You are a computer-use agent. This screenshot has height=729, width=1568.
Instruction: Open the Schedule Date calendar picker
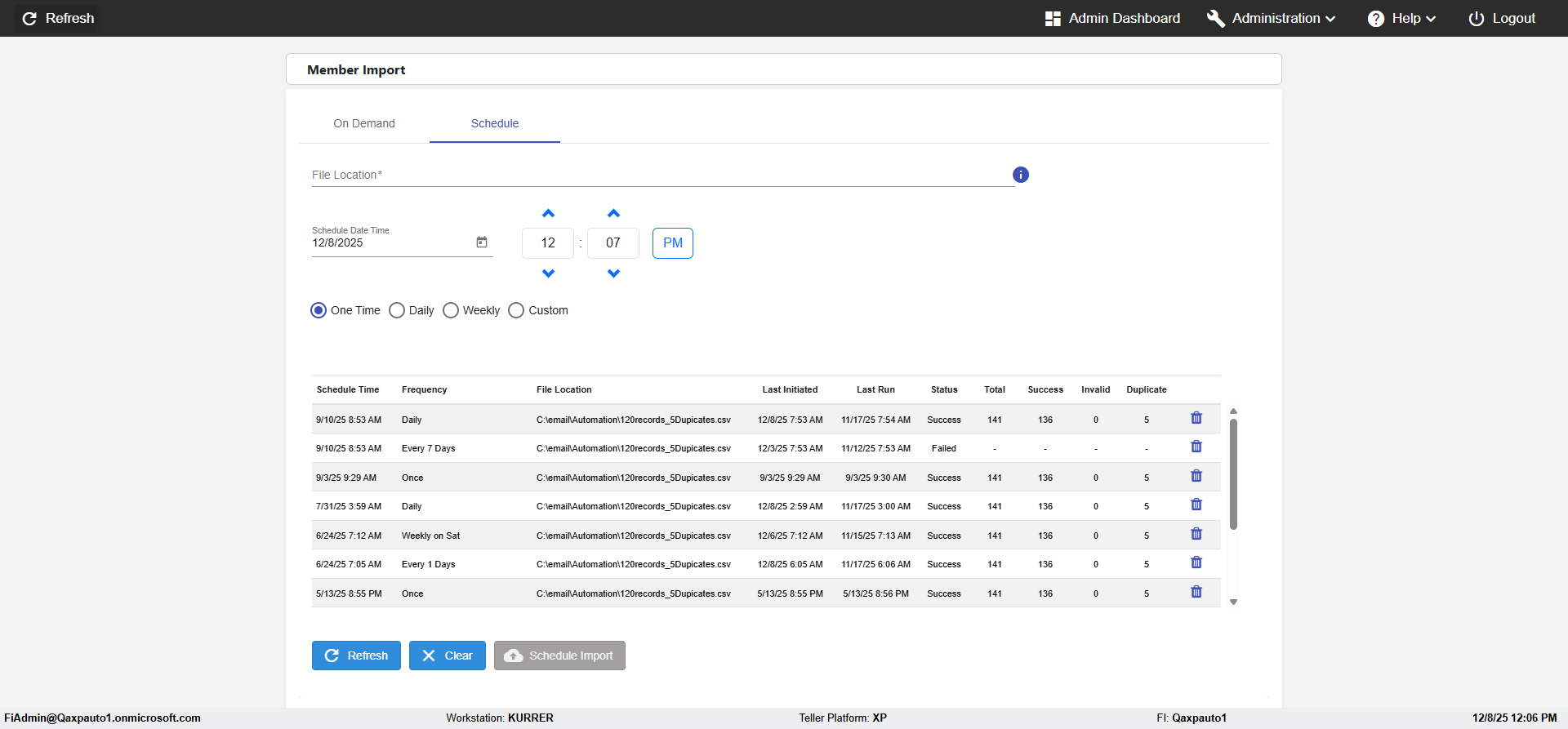482,242
